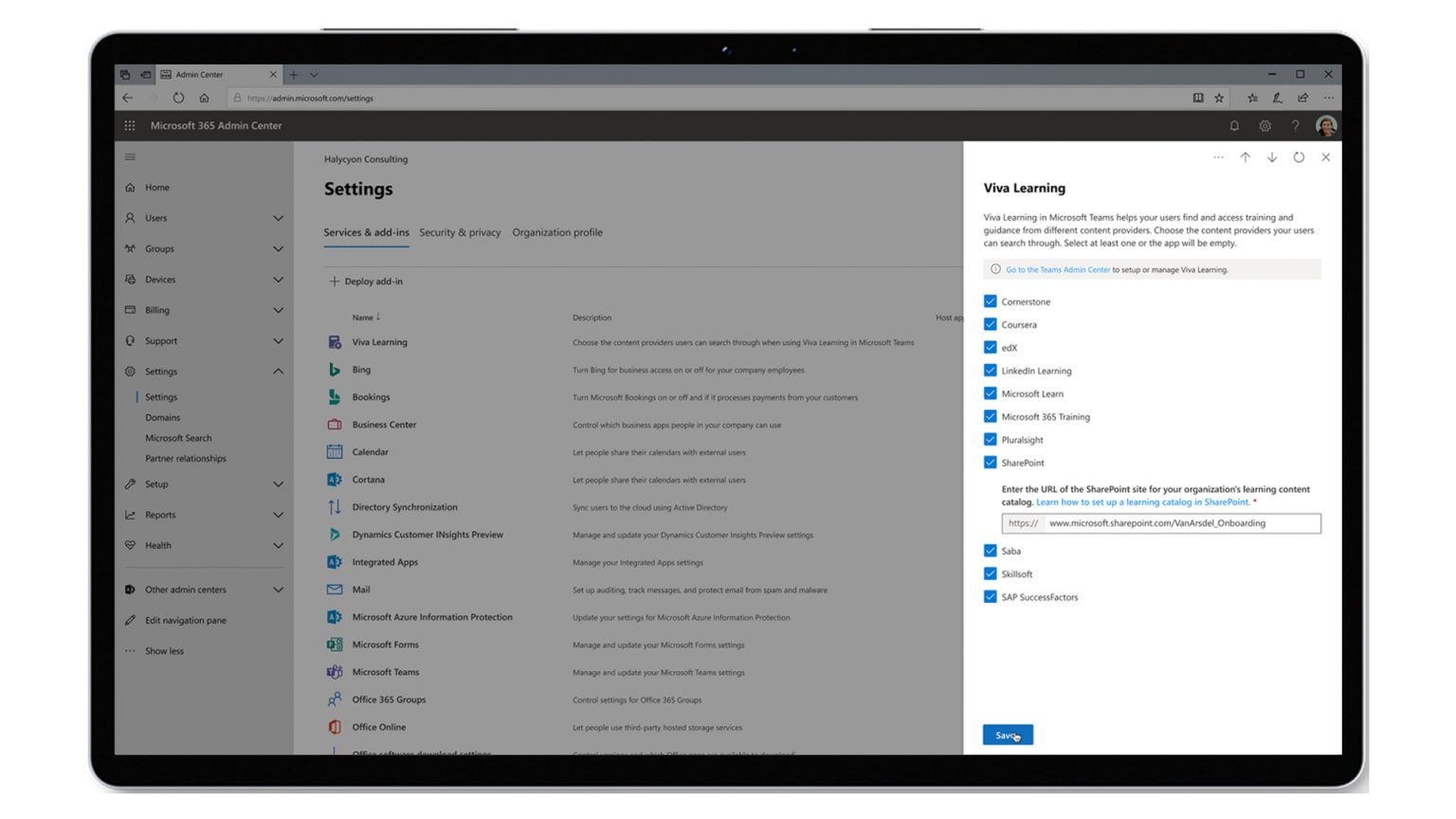Image resolution: width=1456 pixels, height=819 pixels.
Task: Refresh the page with browser reload icon
Action: (x=178, y=98)
